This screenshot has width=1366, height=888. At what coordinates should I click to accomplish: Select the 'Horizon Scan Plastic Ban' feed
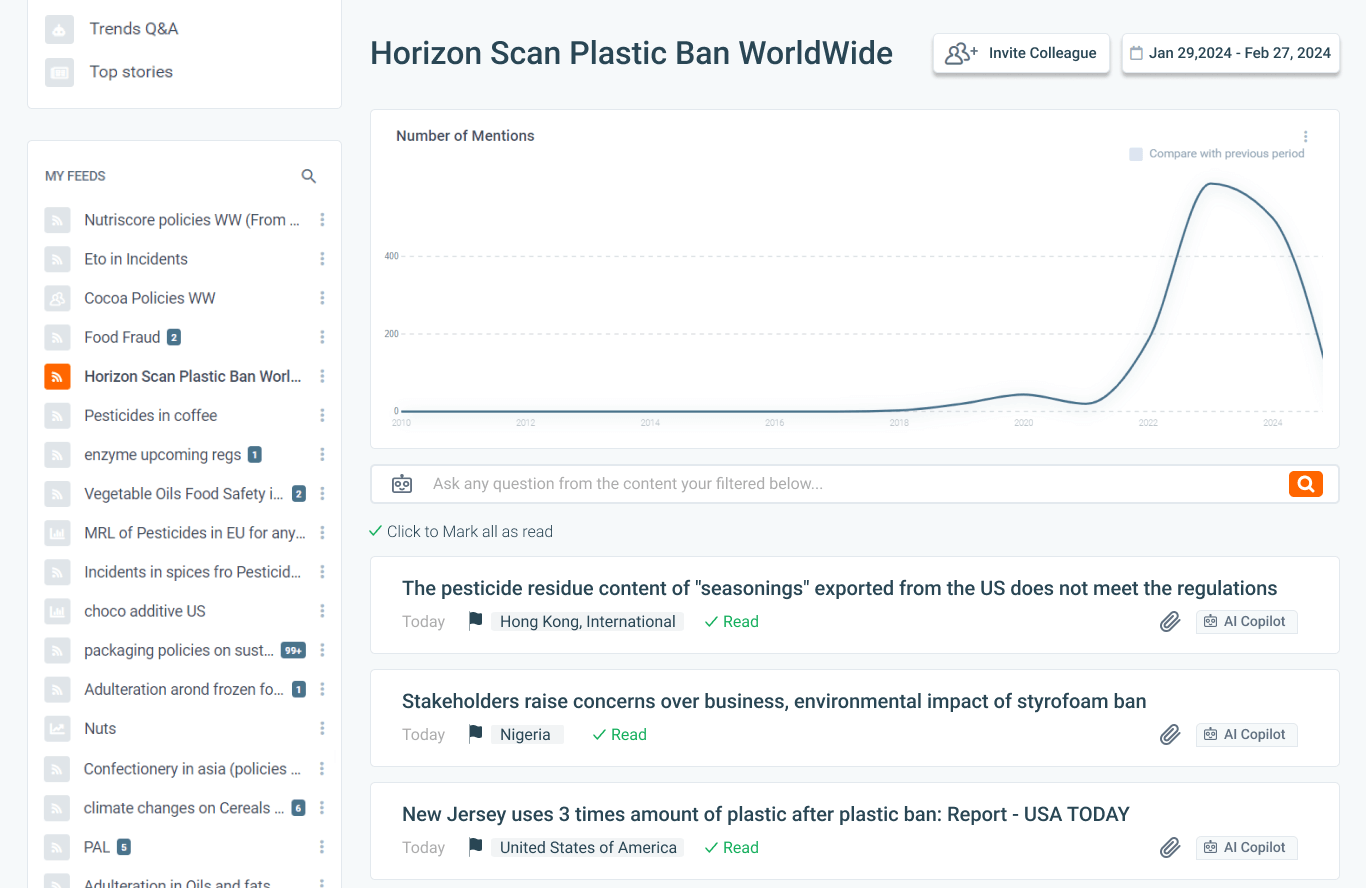click(x=192, y=376)
